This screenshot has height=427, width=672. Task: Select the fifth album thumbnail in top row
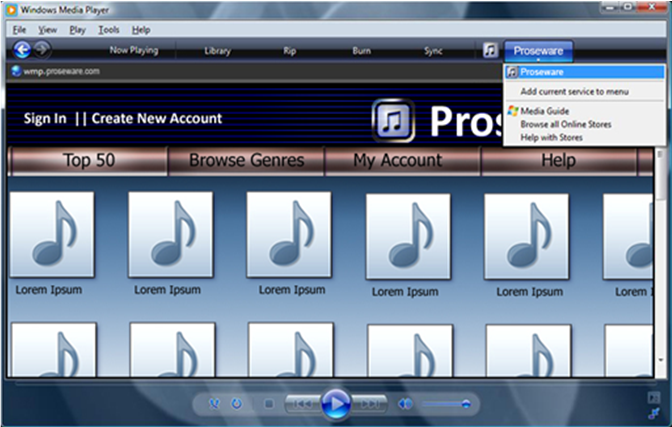point(526,236)
